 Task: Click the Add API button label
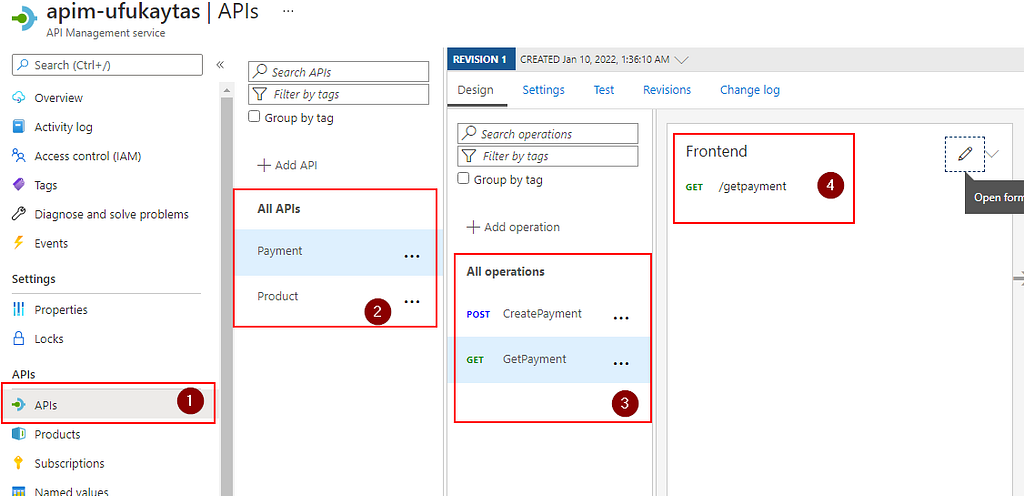pos(296,165)
